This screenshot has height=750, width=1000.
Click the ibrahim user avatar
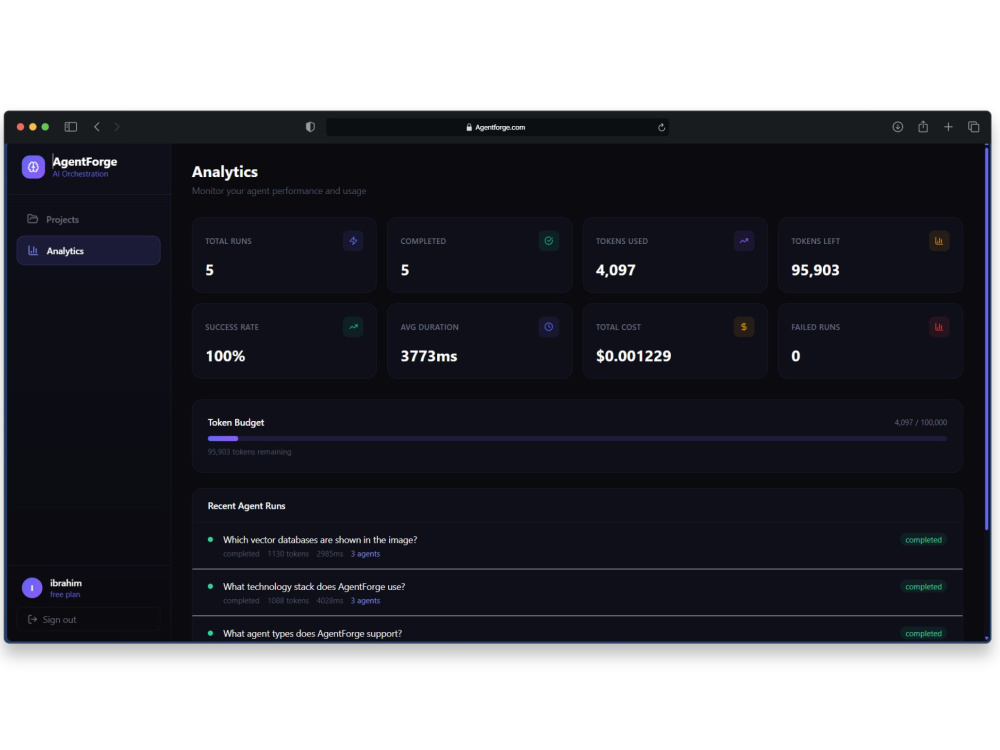32,587
